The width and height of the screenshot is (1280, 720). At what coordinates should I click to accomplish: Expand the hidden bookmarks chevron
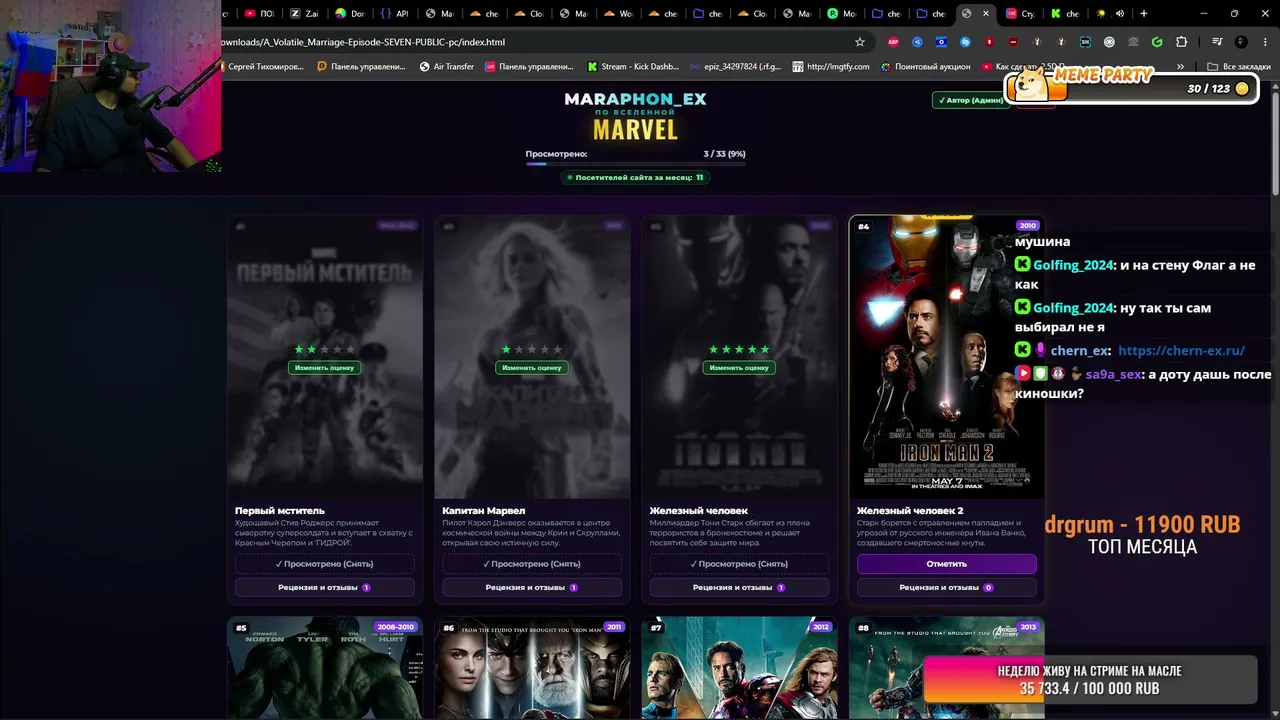point(1180,66)
